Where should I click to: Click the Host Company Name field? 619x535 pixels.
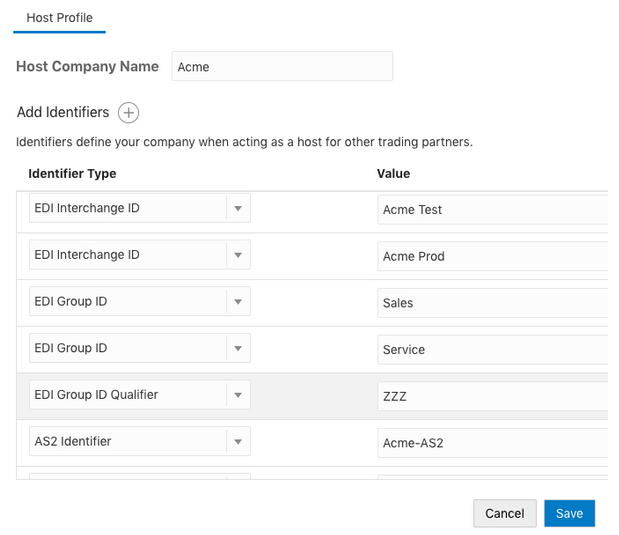(x=282, y=67)
